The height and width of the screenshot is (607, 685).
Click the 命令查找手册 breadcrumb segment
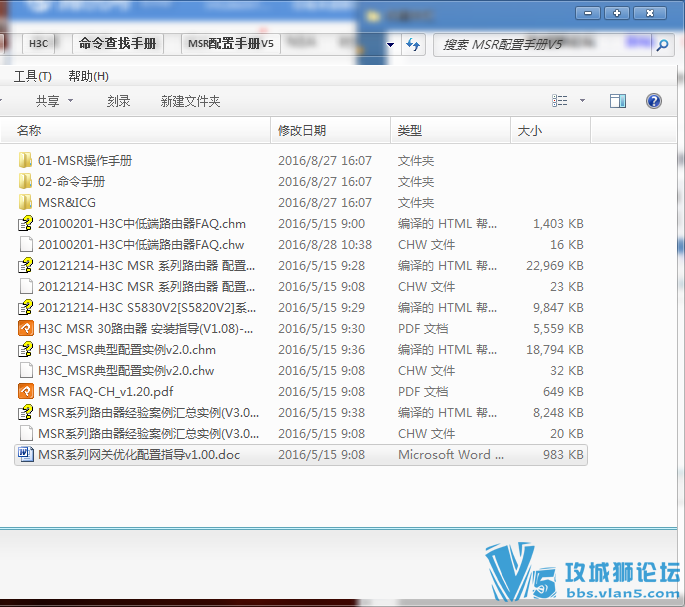[118, 44]
